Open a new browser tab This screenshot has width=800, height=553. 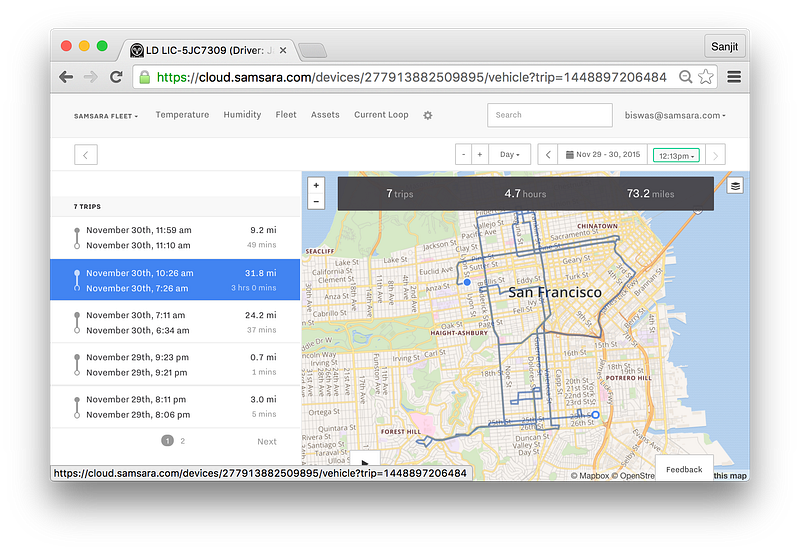(x=312, y=51)
